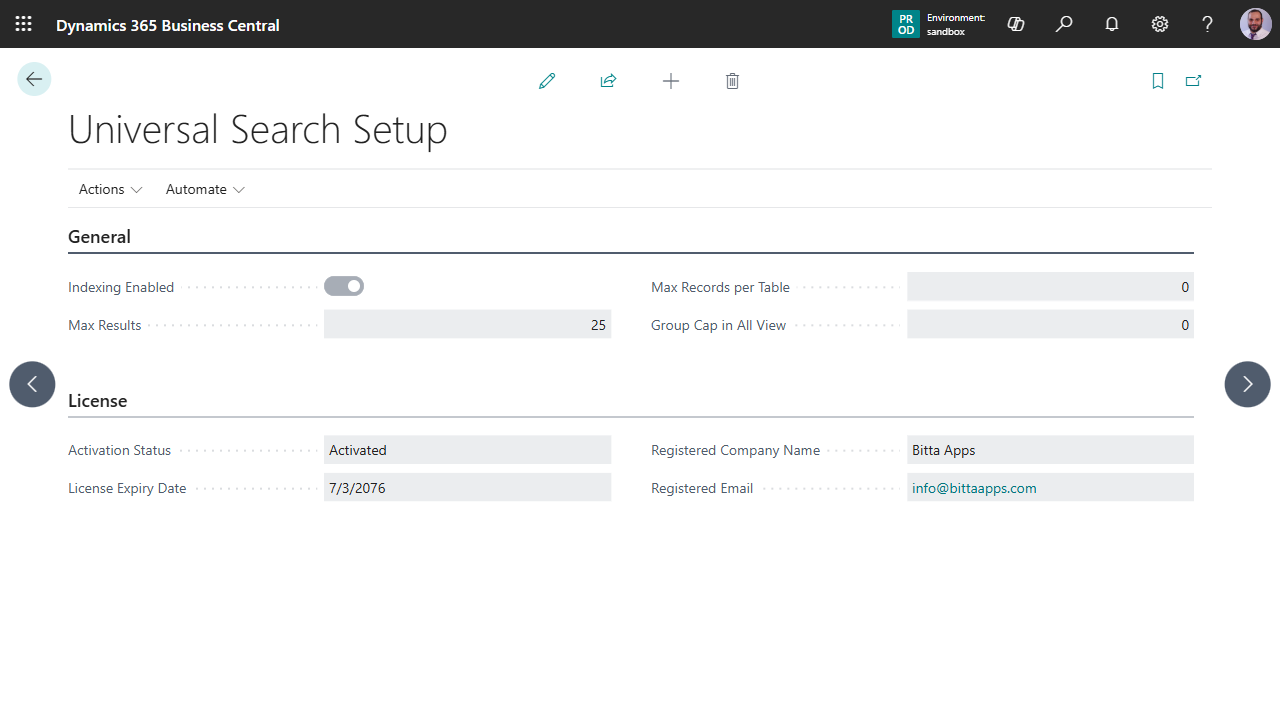This screenshot has height=720, width=1280.
Task: Click the License Expiry Date label
Action: [127, 488]
